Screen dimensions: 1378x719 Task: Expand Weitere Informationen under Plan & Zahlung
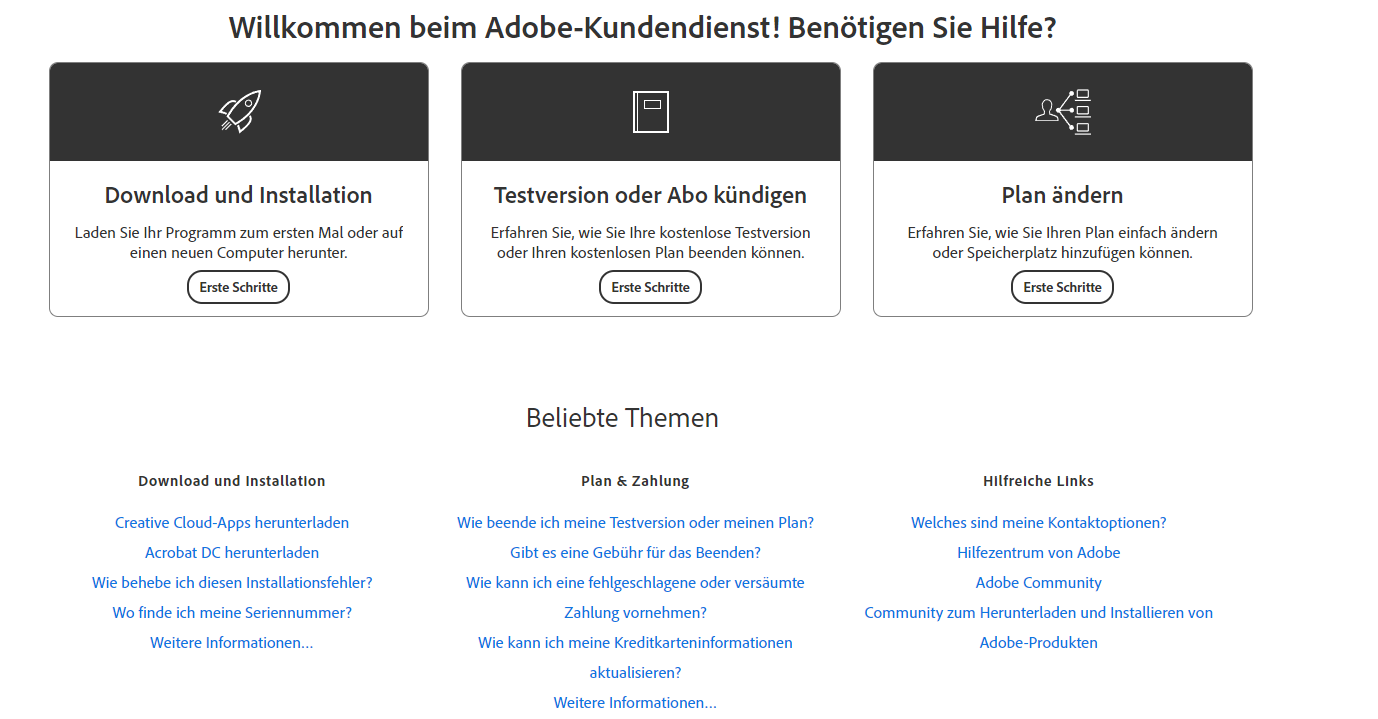635,702
